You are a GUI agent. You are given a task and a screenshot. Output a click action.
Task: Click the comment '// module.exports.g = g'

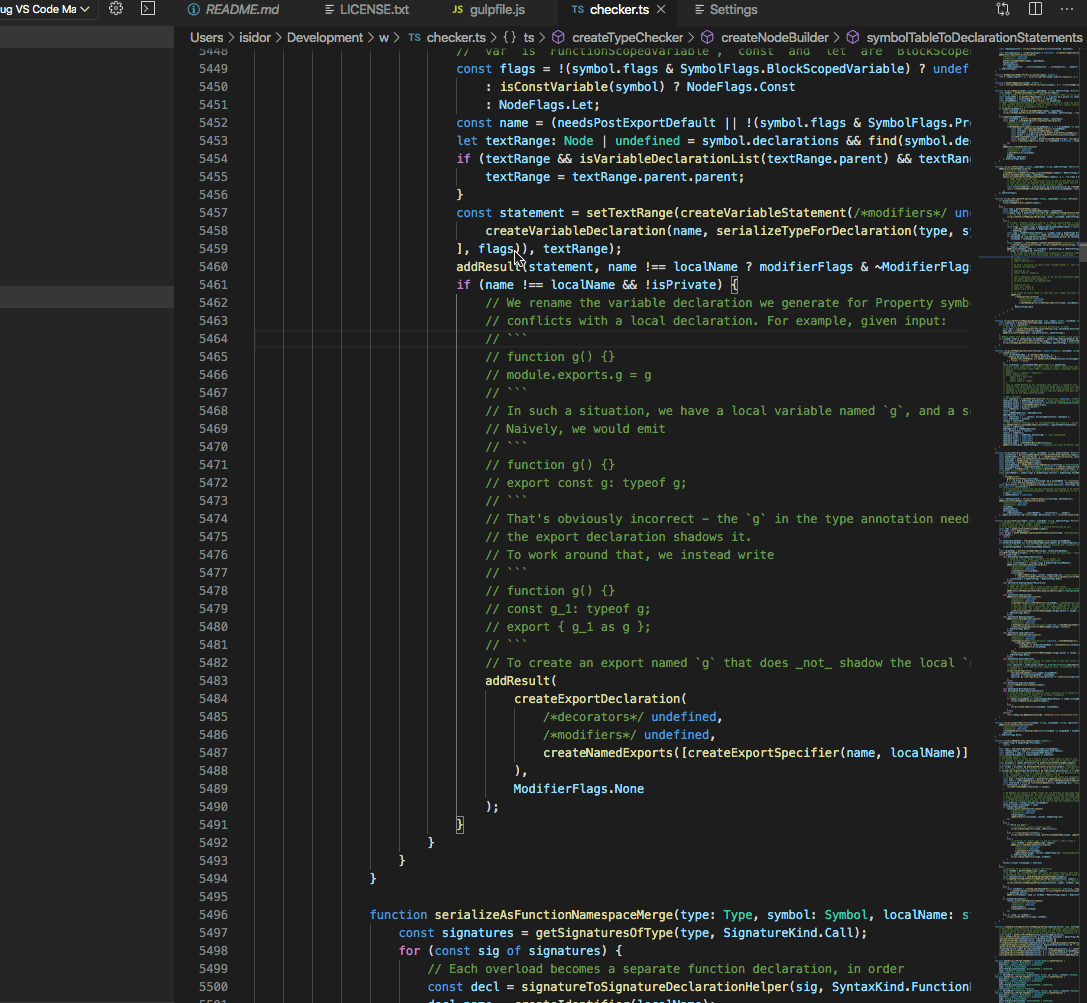pos(568,375)
